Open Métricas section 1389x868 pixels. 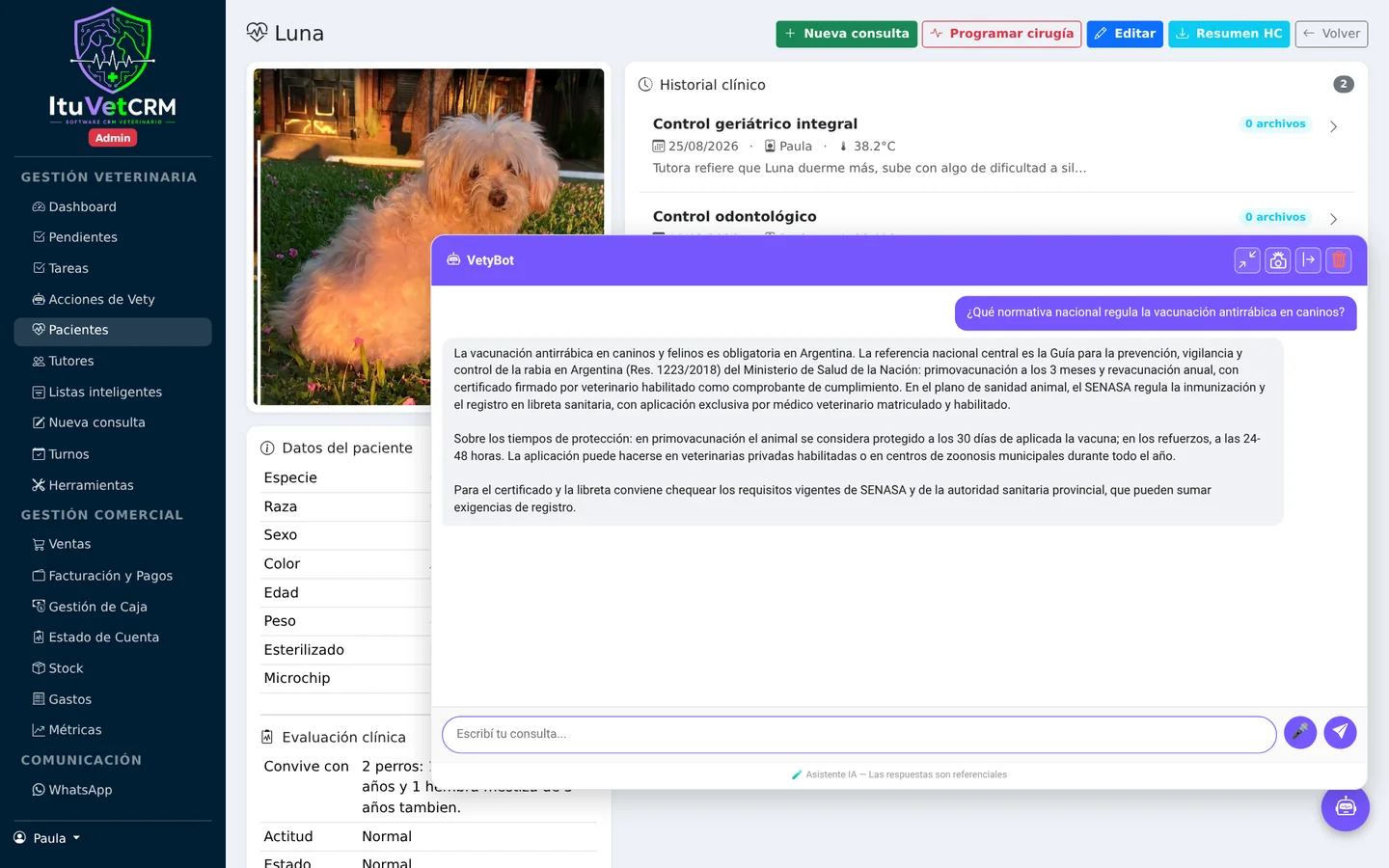point(113,730)
